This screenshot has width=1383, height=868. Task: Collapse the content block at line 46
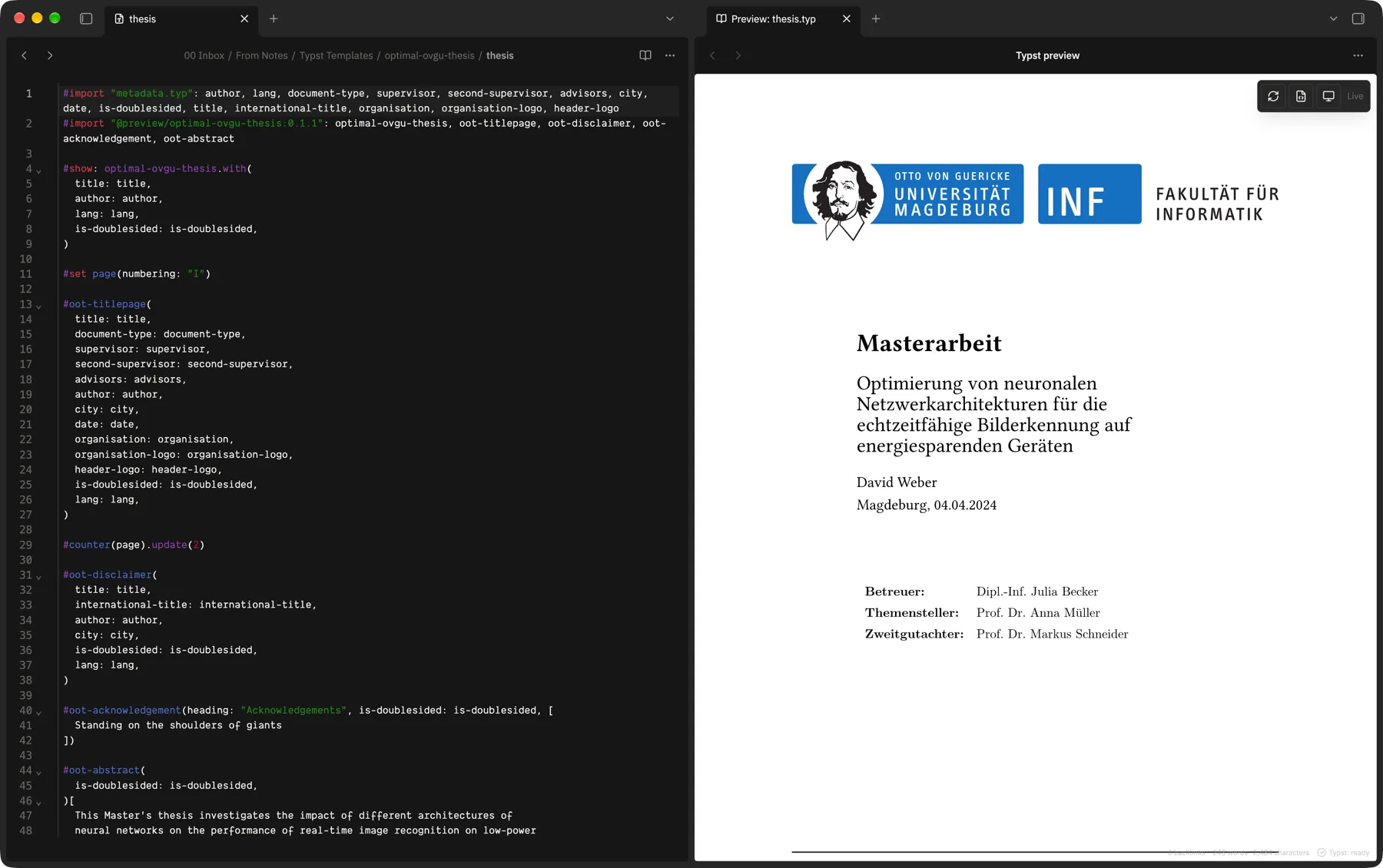[38, 802]
